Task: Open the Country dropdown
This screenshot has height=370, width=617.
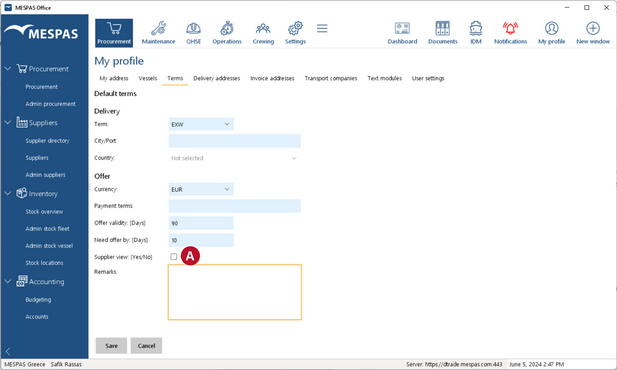Action: (235, 158)
